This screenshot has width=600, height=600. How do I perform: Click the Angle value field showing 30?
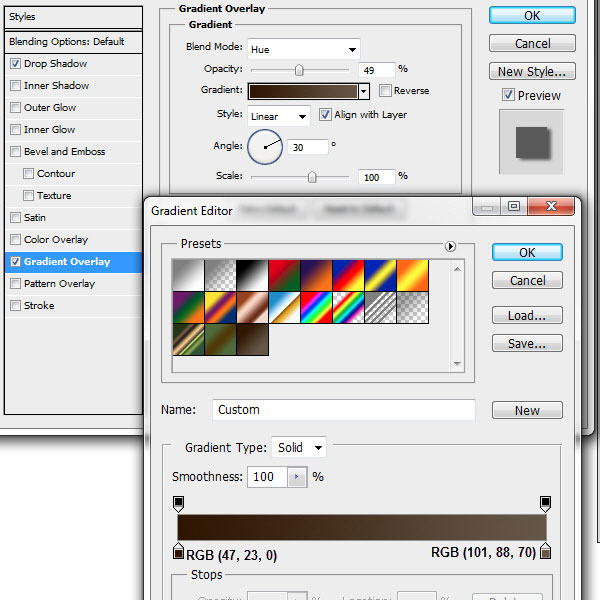pyautogui.click(x=308, y=147)
